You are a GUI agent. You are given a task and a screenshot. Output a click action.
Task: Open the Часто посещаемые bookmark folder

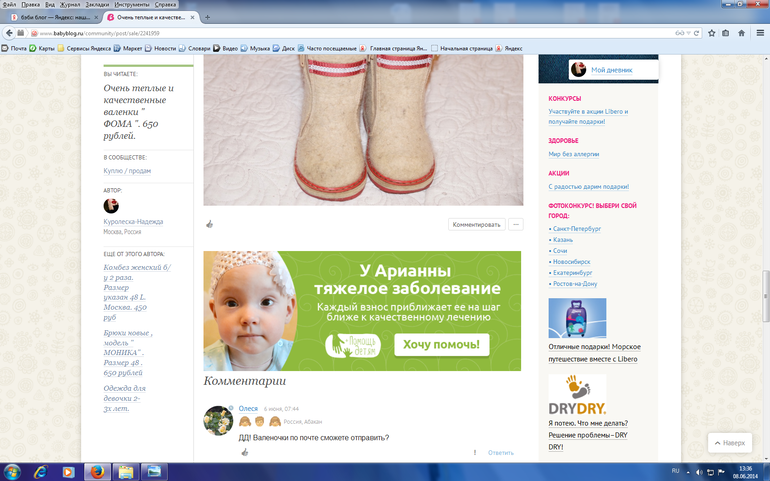coord(327,48)
